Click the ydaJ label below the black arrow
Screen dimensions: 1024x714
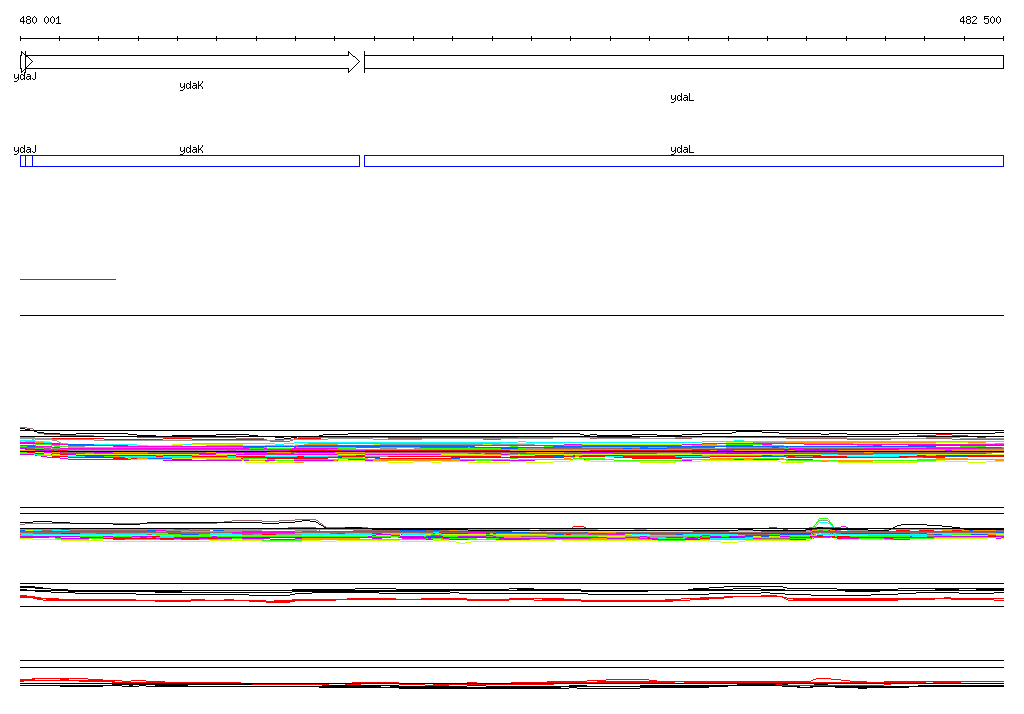[x=25, y=77]
